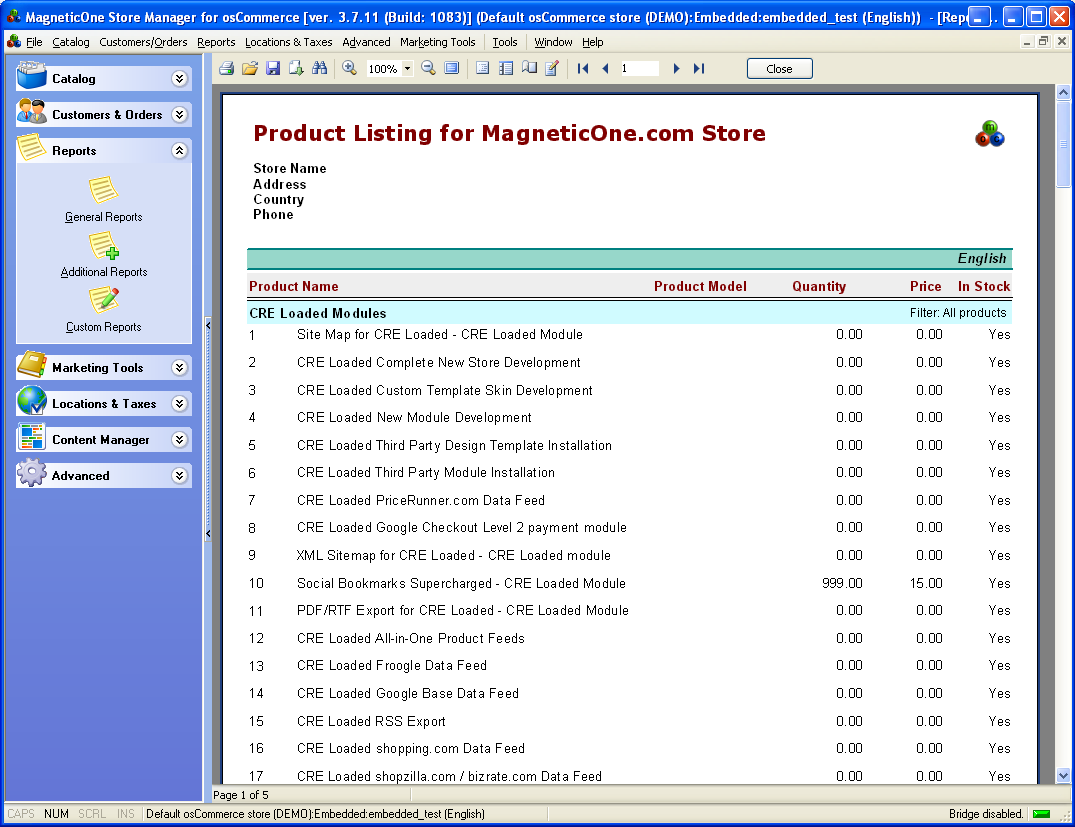Open the Customers/Orders menu
The image size is (1075, 827).
point(143,42)
